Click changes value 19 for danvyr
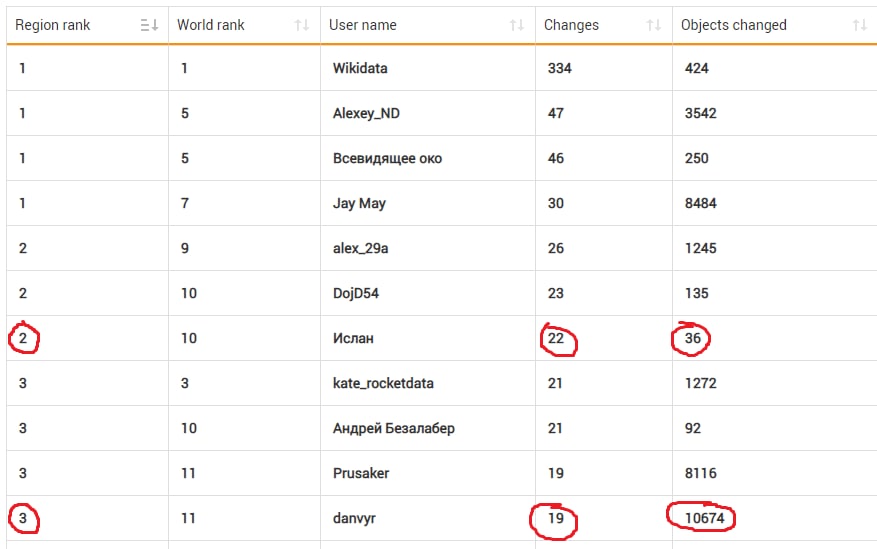Viewport: 877px width, 549px height. coord(555,519)
